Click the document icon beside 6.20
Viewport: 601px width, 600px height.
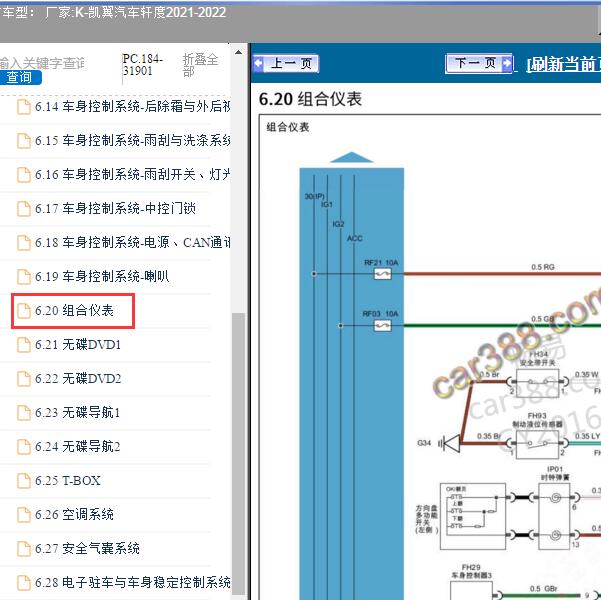(x=24, y=311)
